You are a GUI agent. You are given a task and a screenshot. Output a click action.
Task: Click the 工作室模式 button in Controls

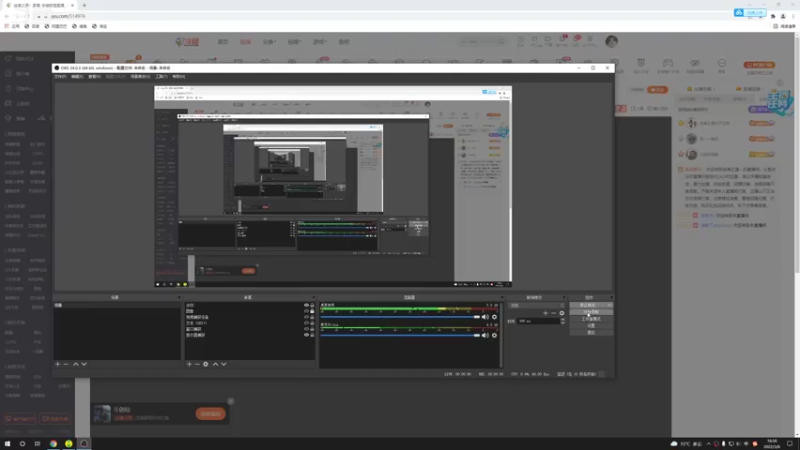(591, 319)
